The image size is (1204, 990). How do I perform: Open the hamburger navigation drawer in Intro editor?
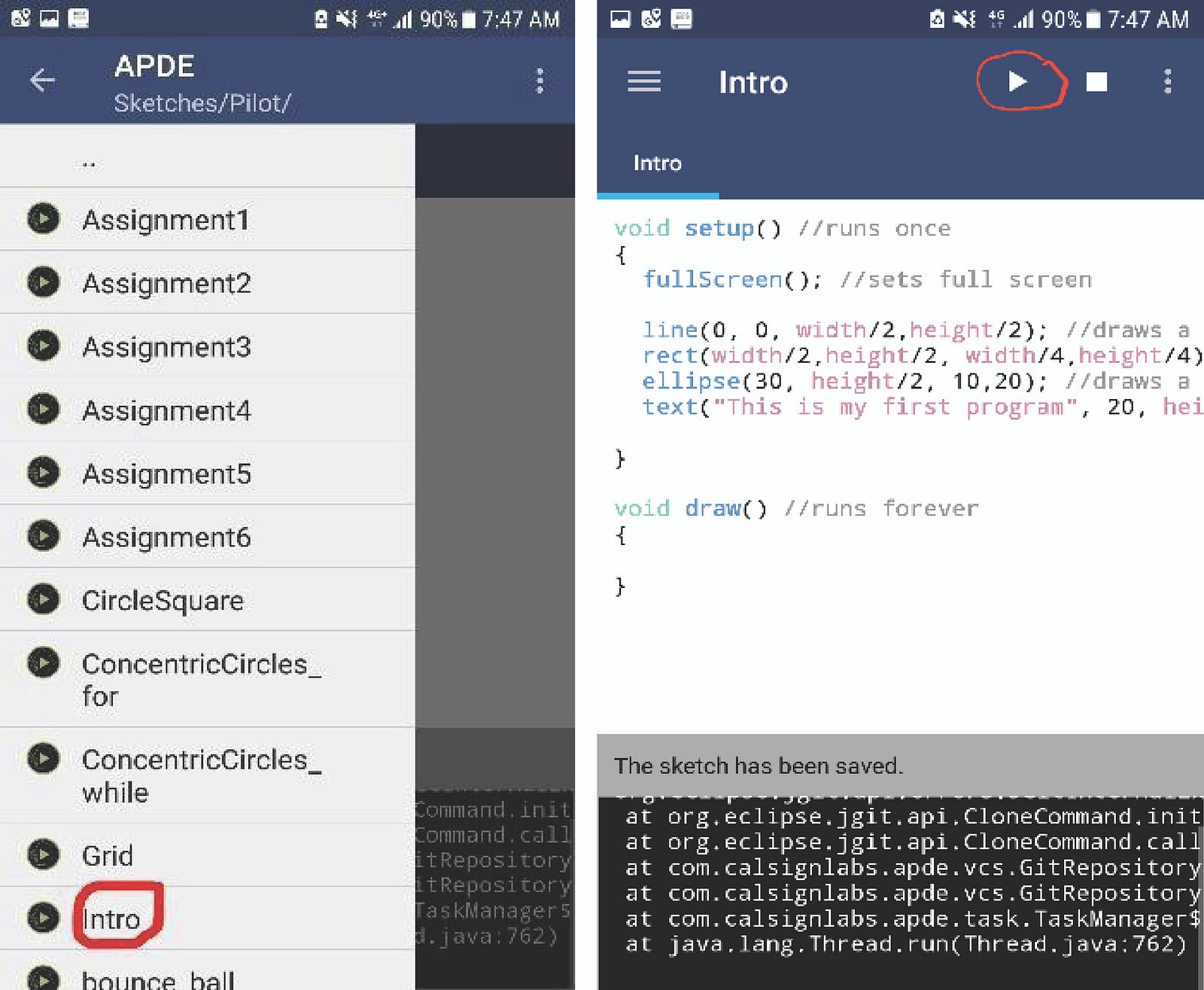click(644, 81)
